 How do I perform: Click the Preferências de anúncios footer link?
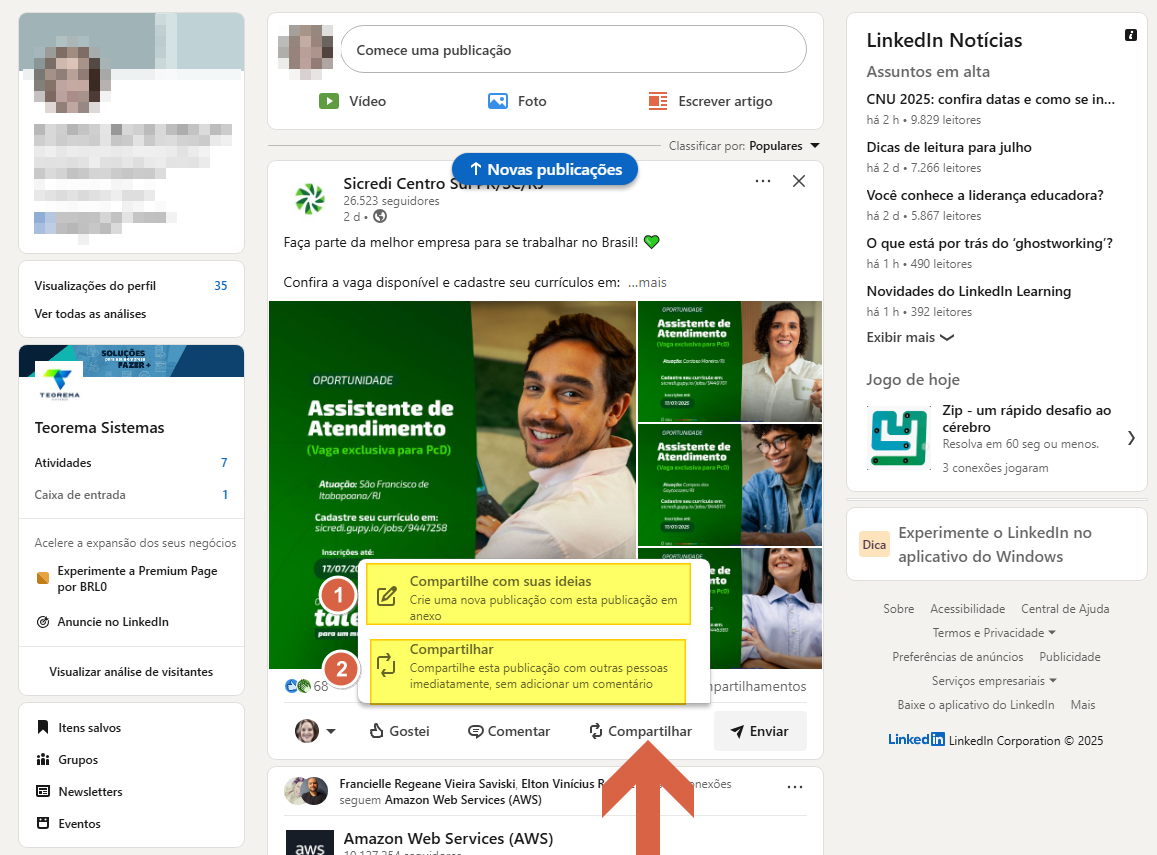(x=958, y=657)
